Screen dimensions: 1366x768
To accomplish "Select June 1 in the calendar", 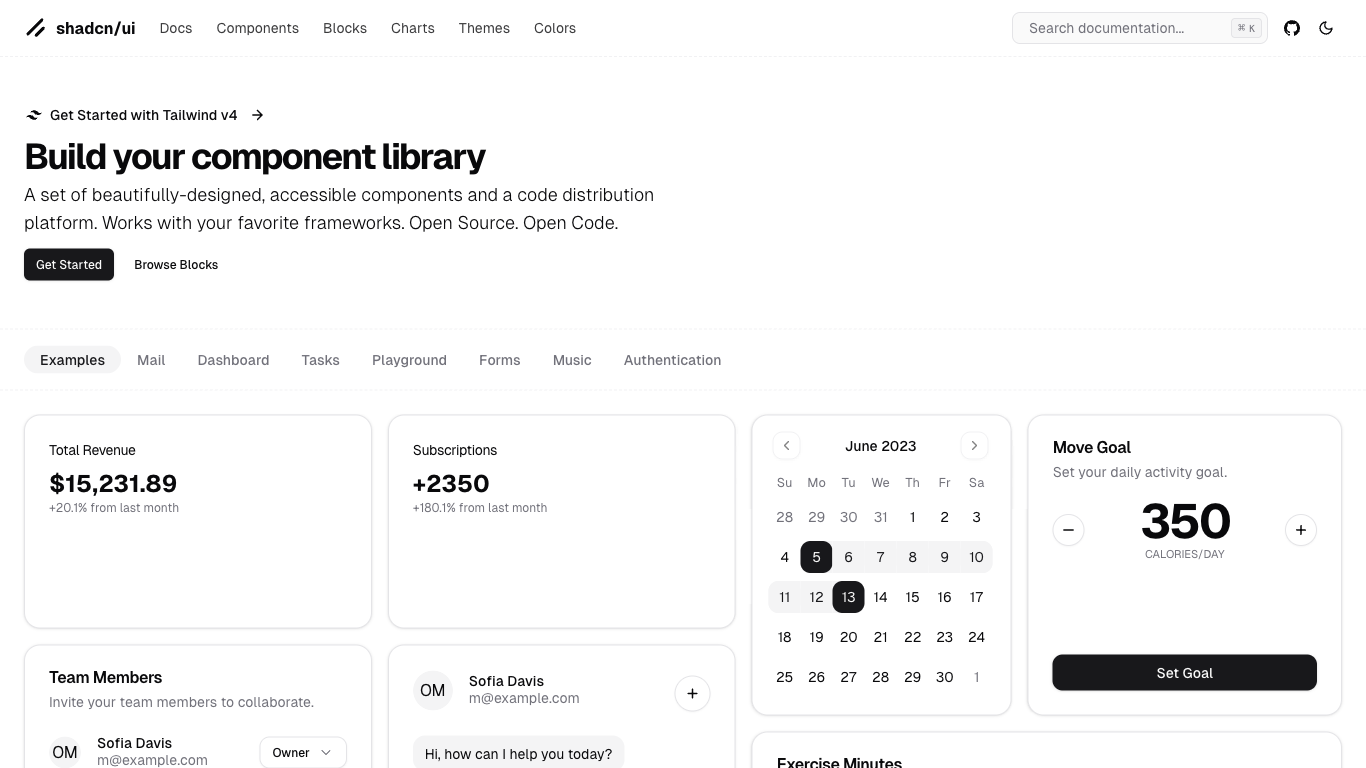I will point(912,517).
